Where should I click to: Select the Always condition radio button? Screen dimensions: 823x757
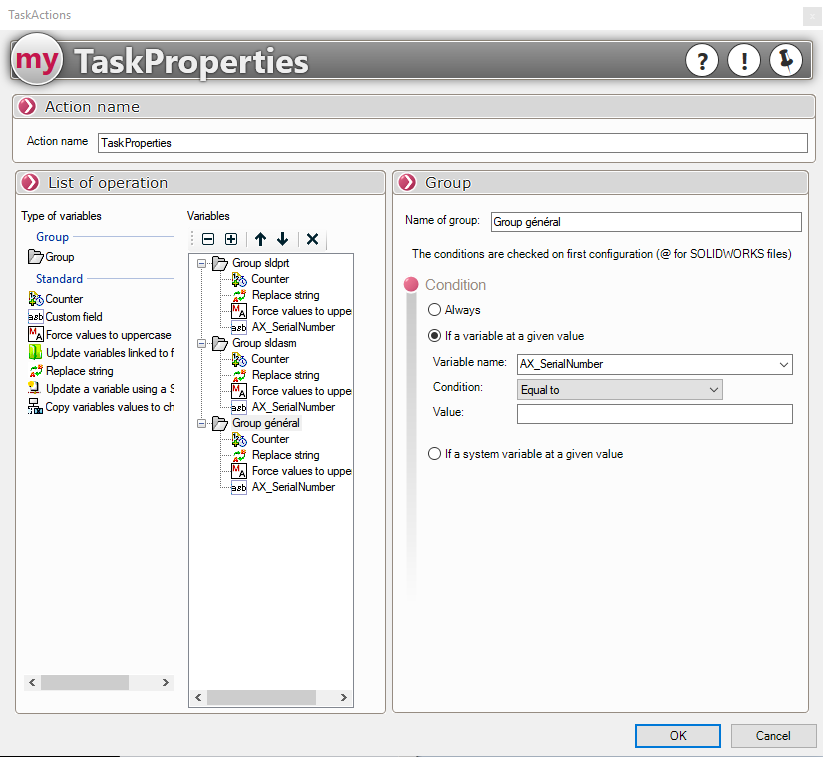pos(435,310)
